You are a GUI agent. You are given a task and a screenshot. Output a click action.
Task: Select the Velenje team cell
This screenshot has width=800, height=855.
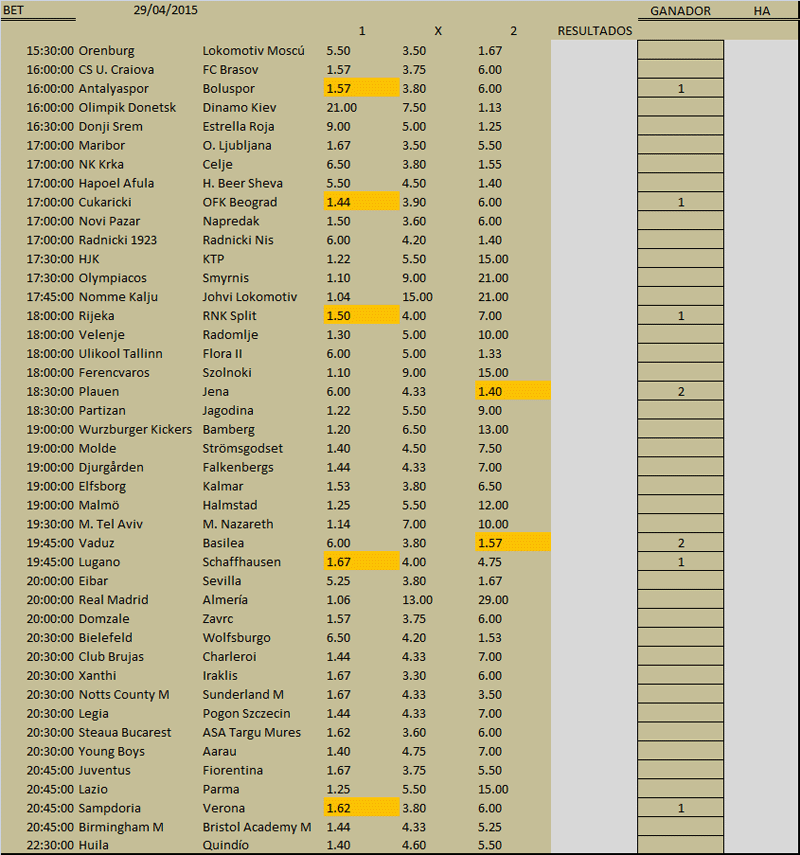click(101, 335)
